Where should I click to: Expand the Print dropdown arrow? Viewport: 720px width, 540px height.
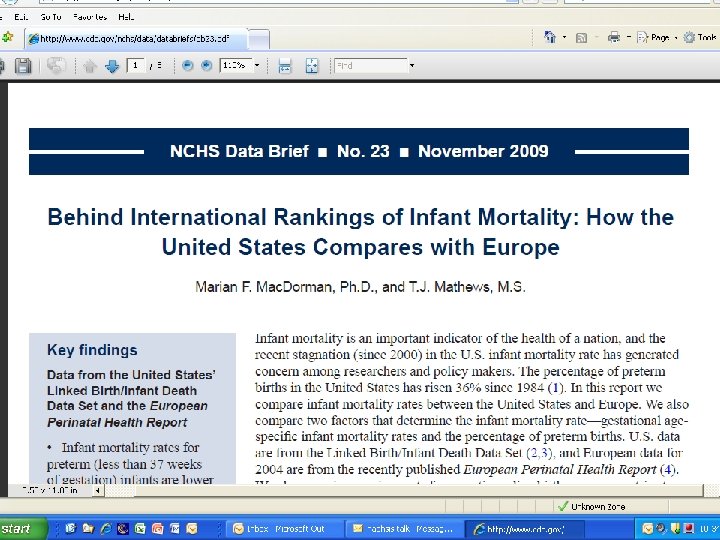coord(629,38)
